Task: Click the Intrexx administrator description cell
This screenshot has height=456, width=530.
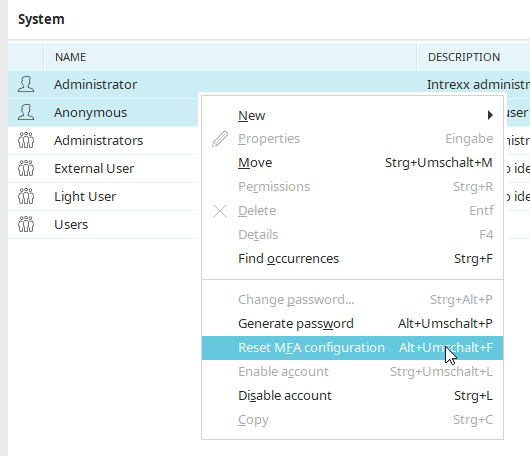Action: pos(478,85)
